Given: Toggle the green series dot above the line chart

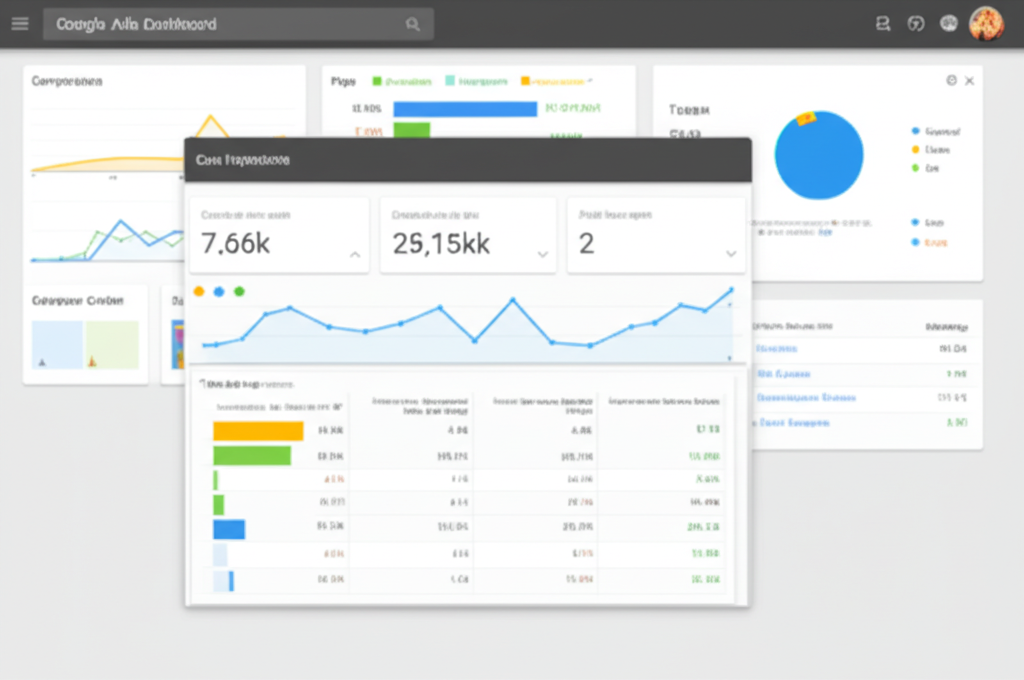Looking at the screenshot, I should (239, 291).
